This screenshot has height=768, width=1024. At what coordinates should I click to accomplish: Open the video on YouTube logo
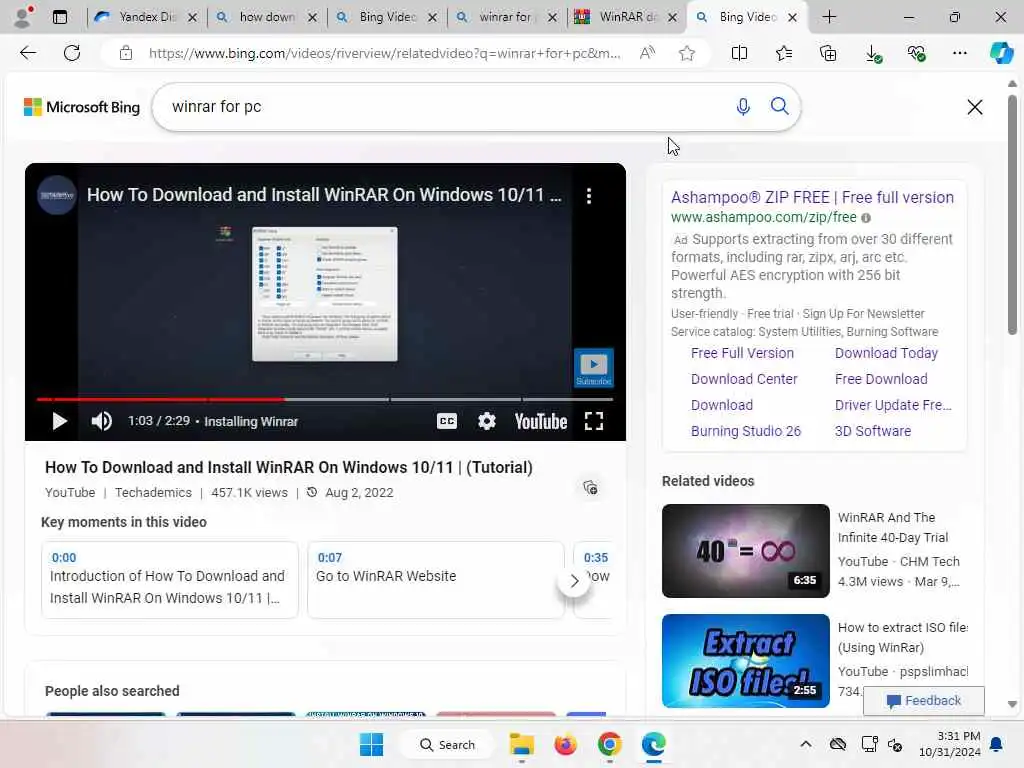pyautogui.click(x=541, y=422)
